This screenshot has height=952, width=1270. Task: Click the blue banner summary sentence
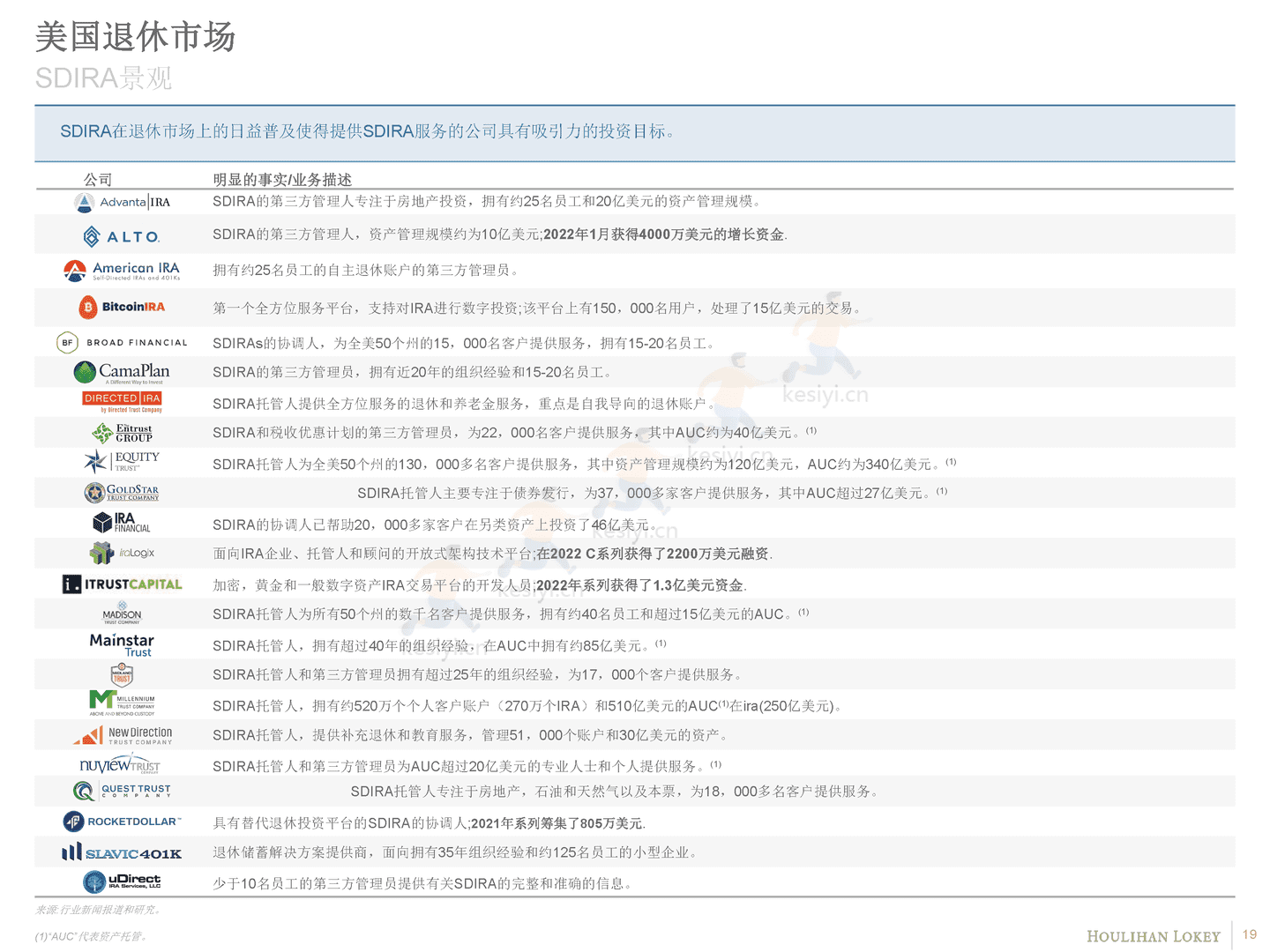coord(369,131)
